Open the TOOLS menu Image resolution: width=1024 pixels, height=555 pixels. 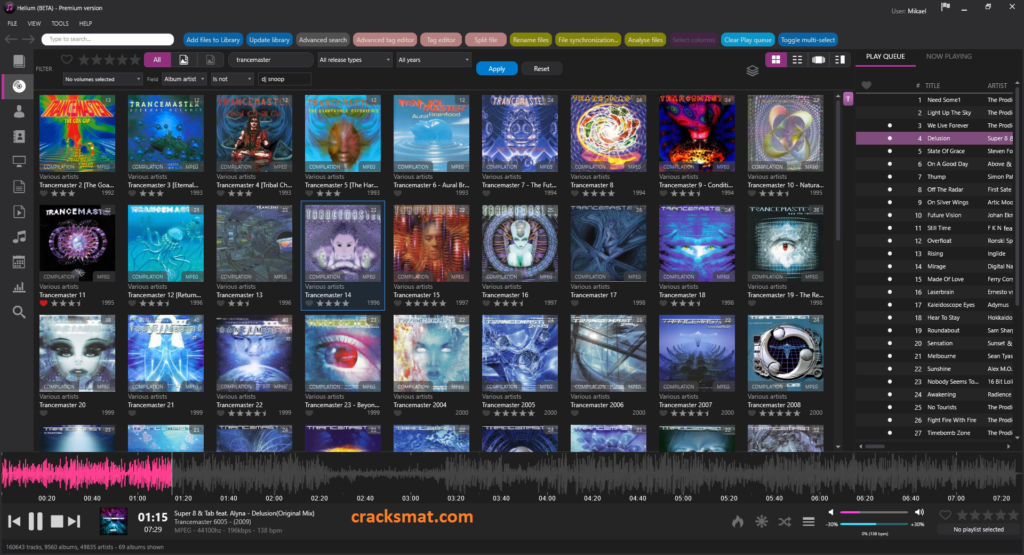[x=59, y=24]
